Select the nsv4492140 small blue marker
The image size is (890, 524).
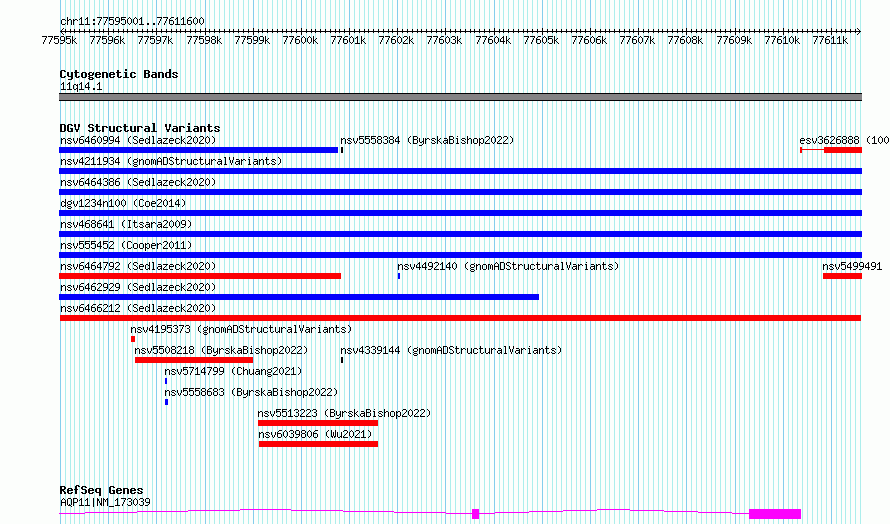(x=399, y=276)
